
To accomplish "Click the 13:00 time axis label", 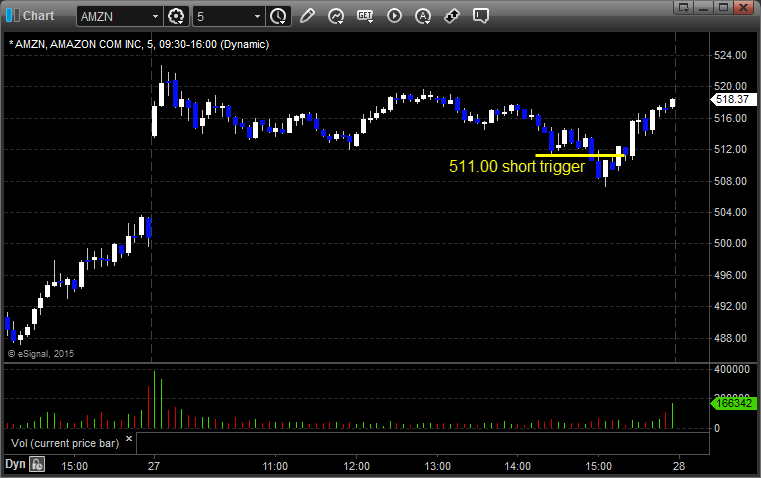I will (437, 466).
